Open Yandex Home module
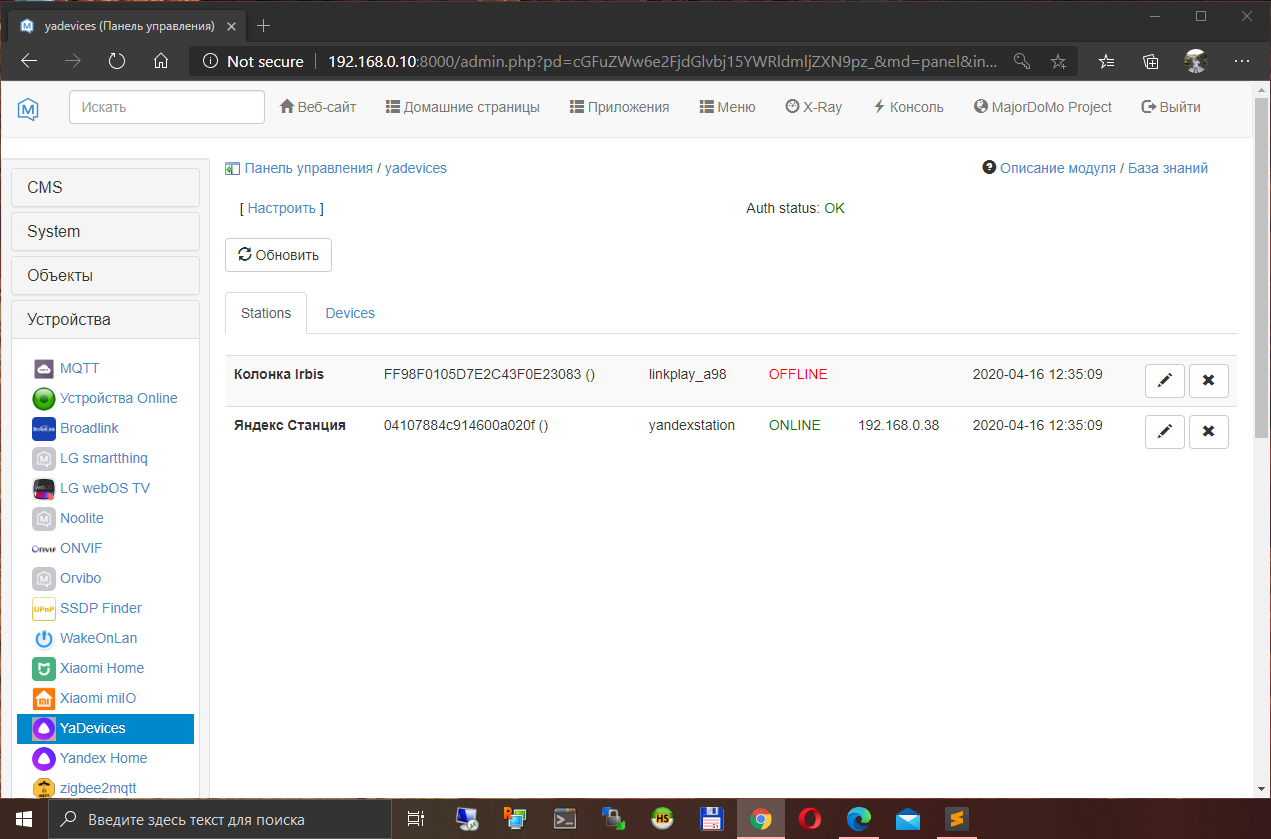 pos(103,758)
